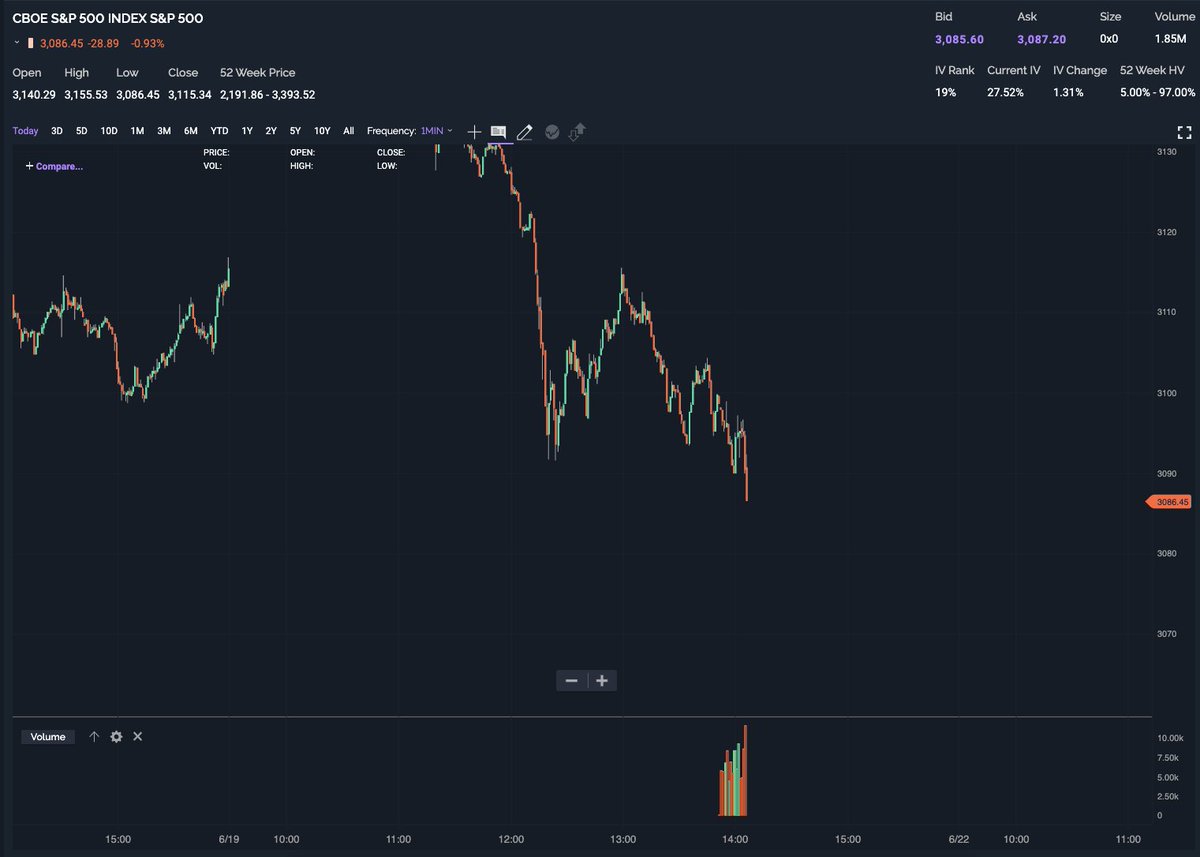Select the 3M time range

pos(164,131)
